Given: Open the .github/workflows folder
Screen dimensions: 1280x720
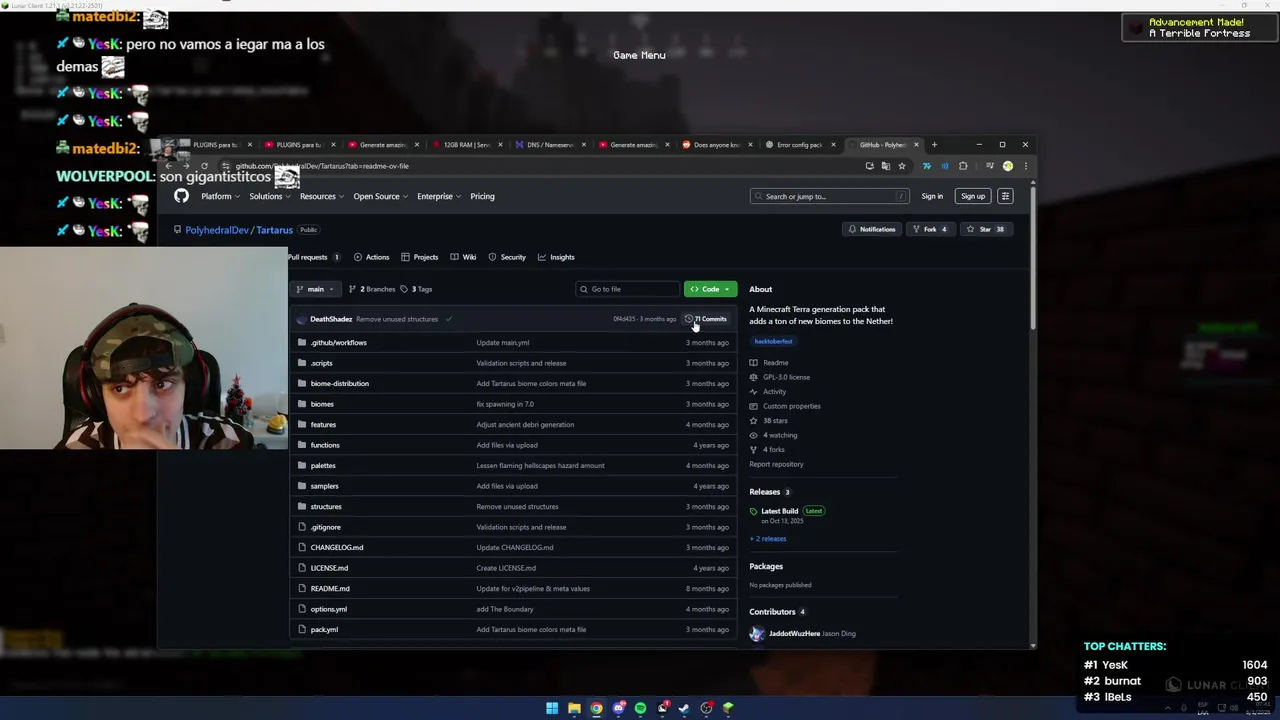Looking at the screenshot, I should point(338,343).
